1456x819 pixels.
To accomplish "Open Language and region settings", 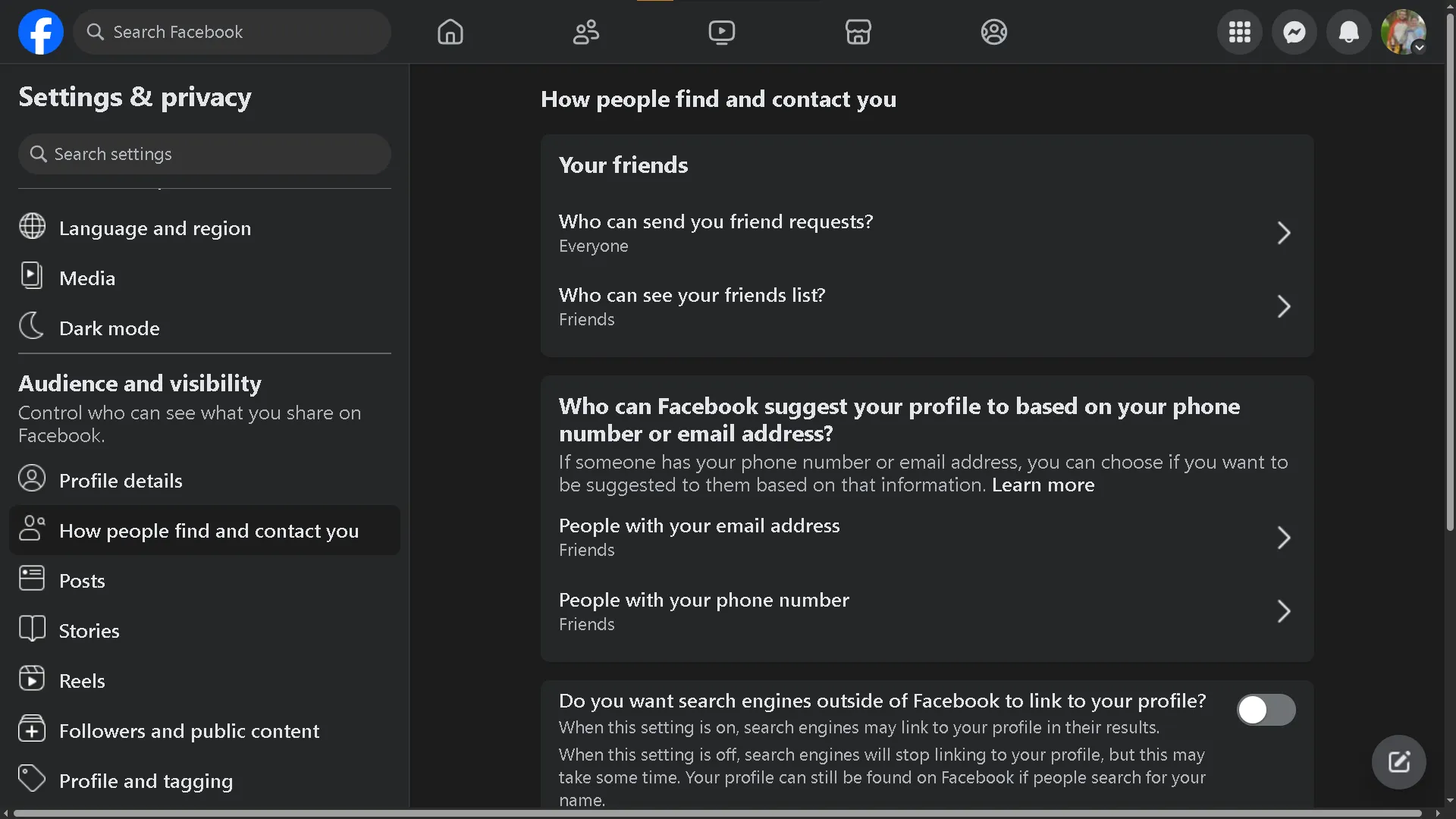I will 155,227.
